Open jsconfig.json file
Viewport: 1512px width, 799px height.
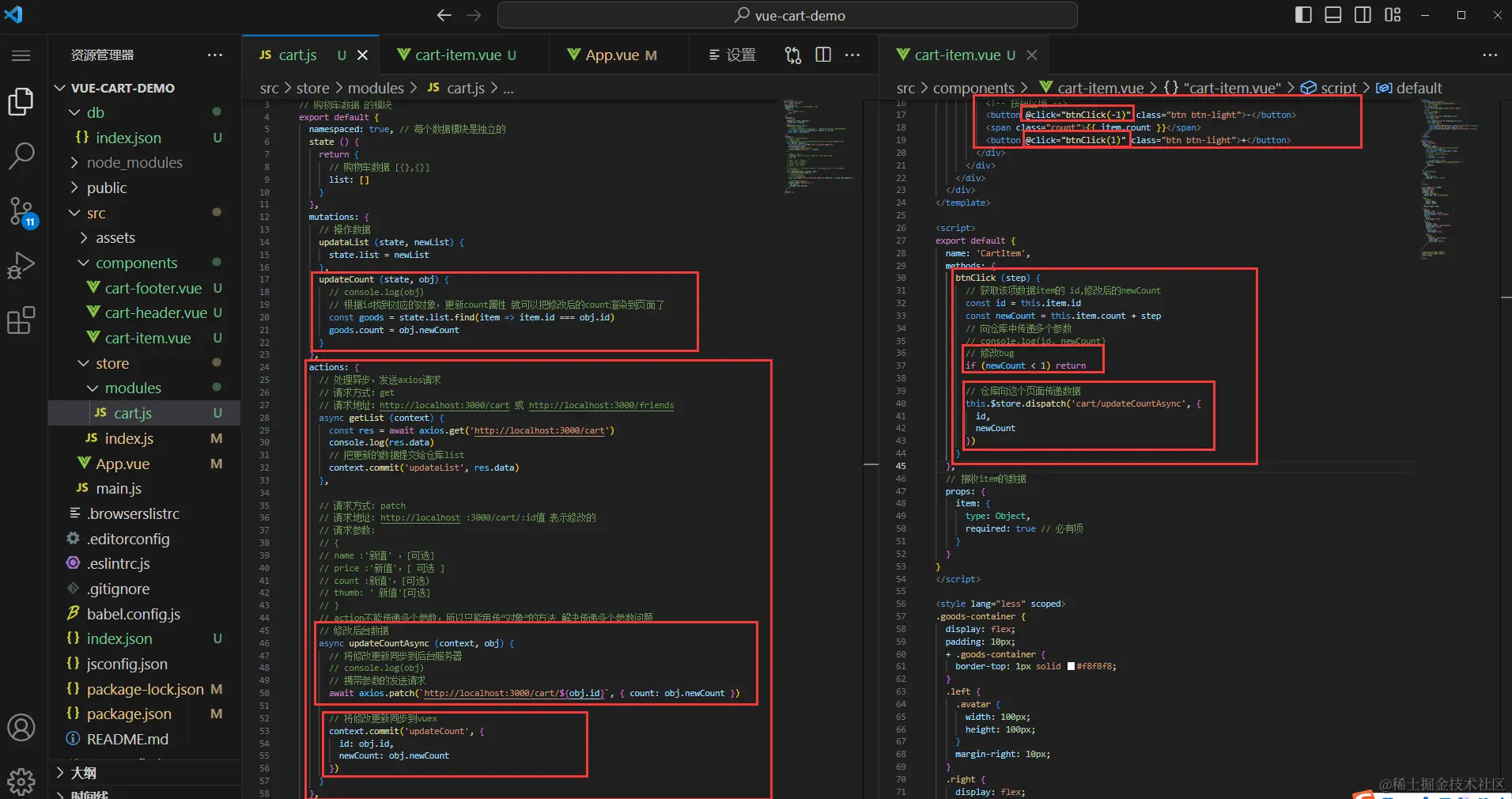[x=145, y=664]
